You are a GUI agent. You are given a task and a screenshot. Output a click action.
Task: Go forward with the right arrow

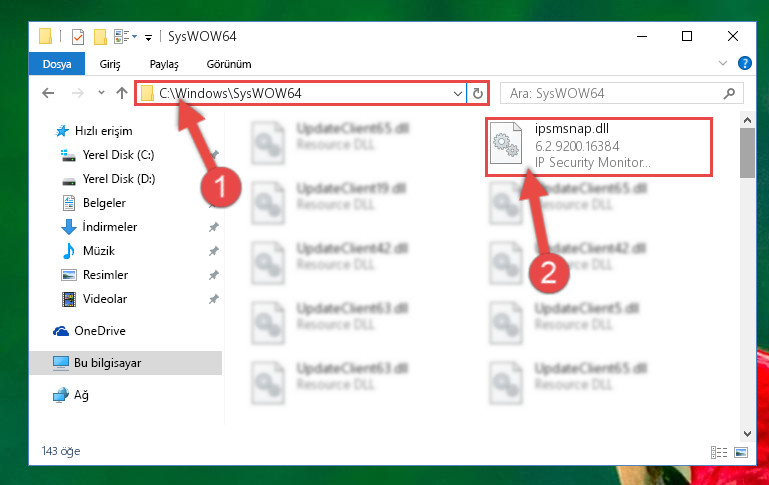click(77, 93)
